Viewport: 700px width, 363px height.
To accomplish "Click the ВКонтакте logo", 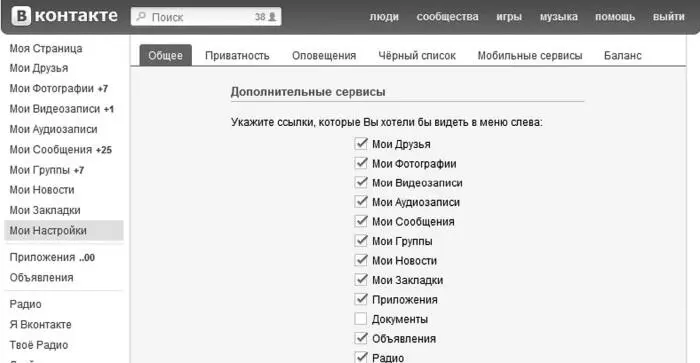I will (64, 16).
